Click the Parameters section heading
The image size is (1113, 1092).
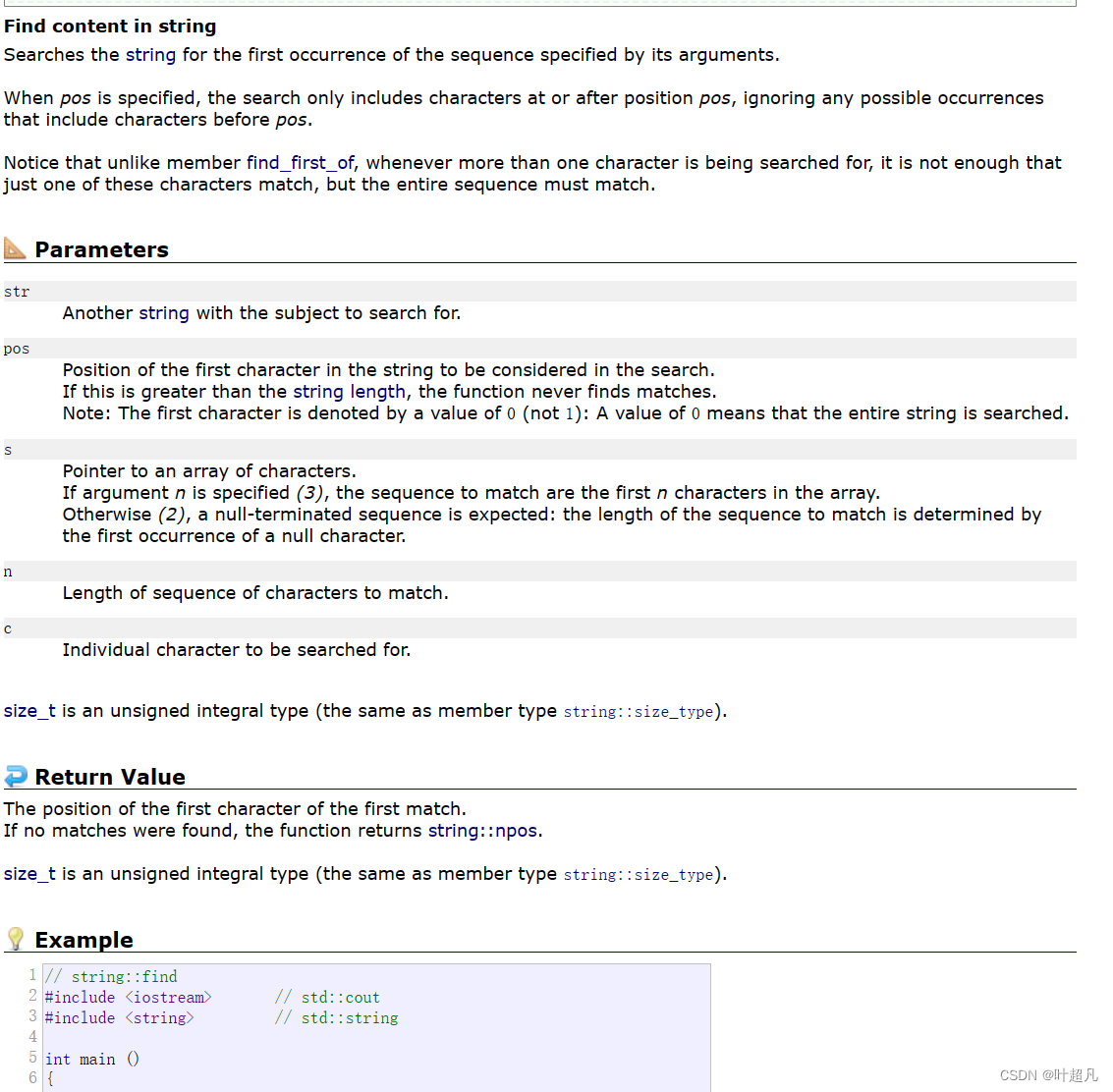pyautogui.click(x=101, y=249)
